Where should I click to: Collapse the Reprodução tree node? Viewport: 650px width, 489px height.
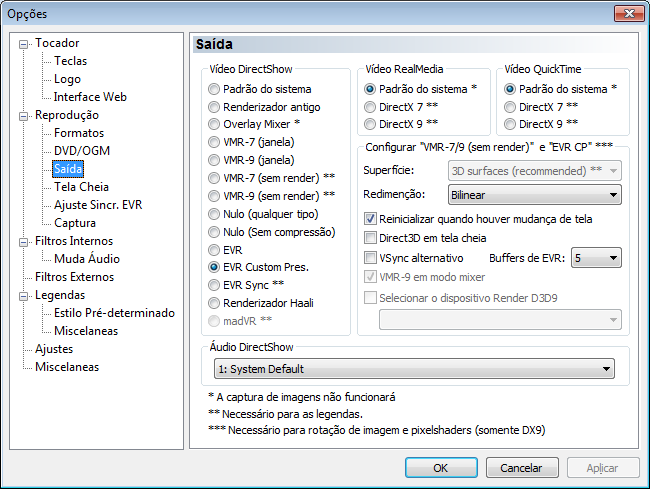point(24,116)
